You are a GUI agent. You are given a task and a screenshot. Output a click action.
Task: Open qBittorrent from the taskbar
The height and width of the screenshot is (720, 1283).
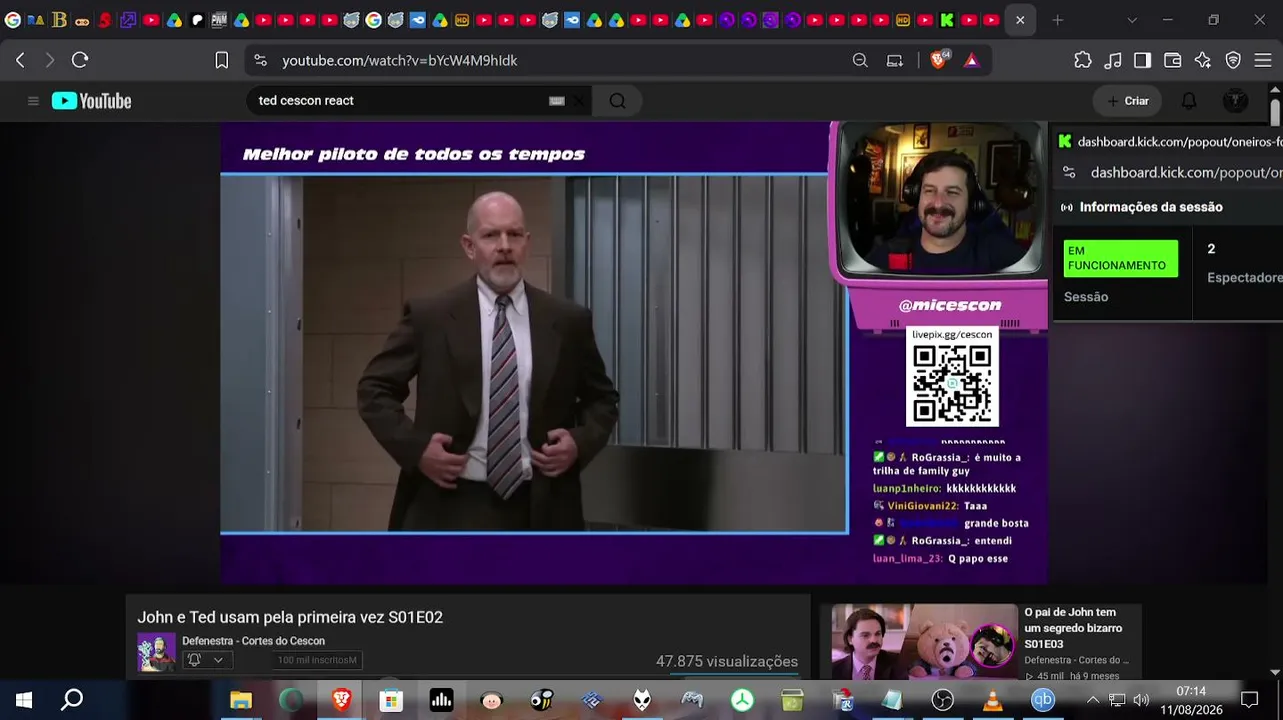pos(1043,700)
